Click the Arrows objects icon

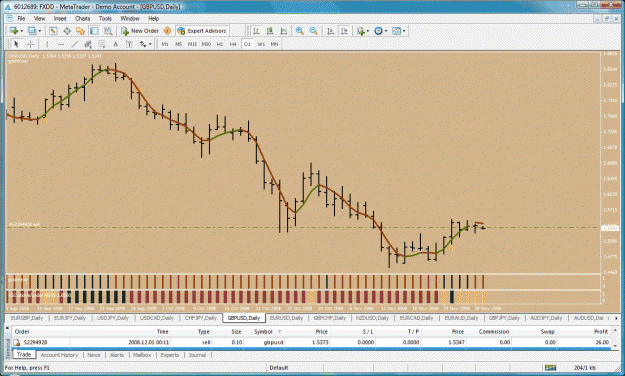tap(143, 44)
